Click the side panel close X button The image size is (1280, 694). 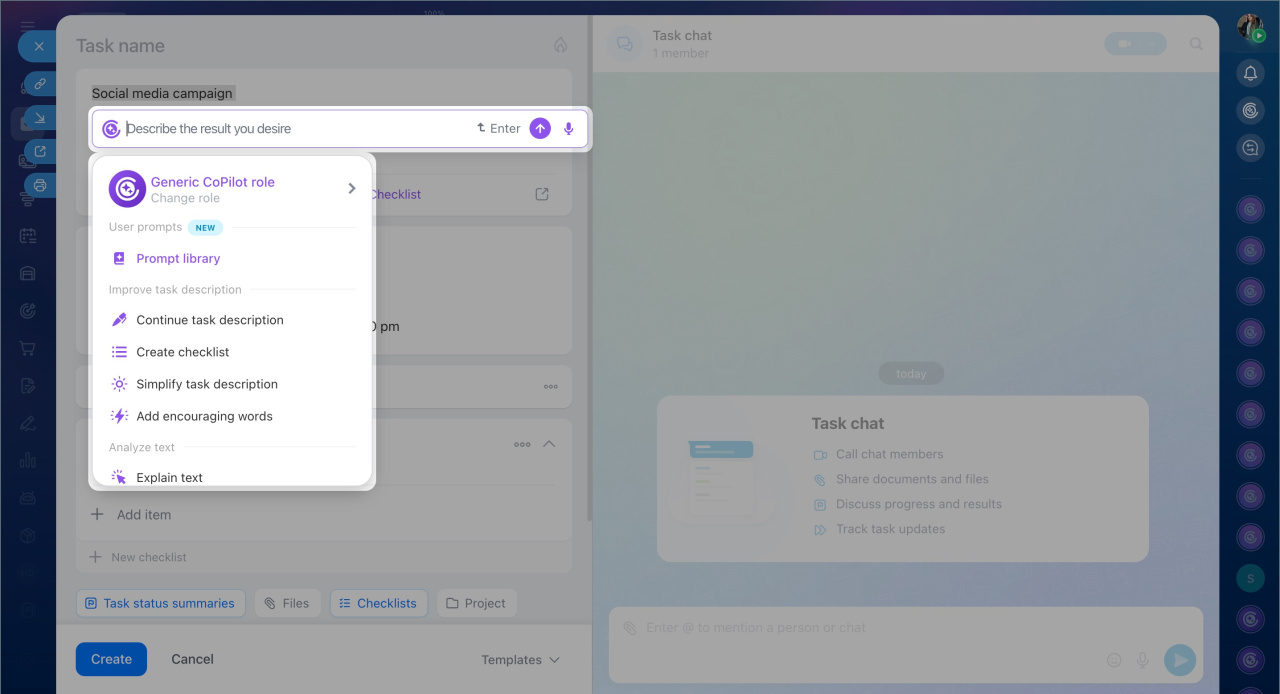(39, 46)
